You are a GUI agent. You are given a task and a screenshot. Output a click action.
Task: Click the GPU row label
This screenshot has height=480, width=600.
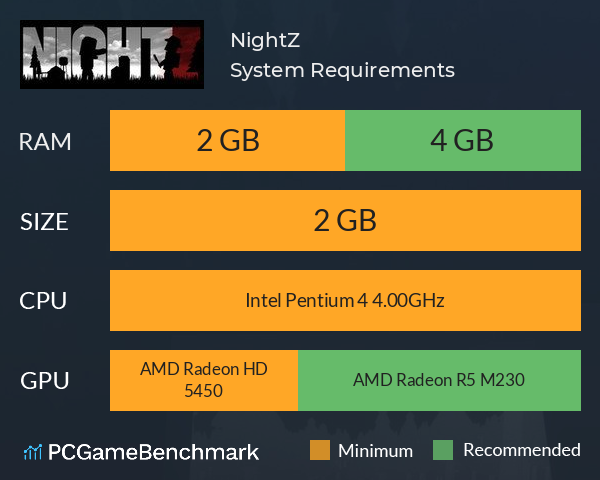[x=45, y=381]
